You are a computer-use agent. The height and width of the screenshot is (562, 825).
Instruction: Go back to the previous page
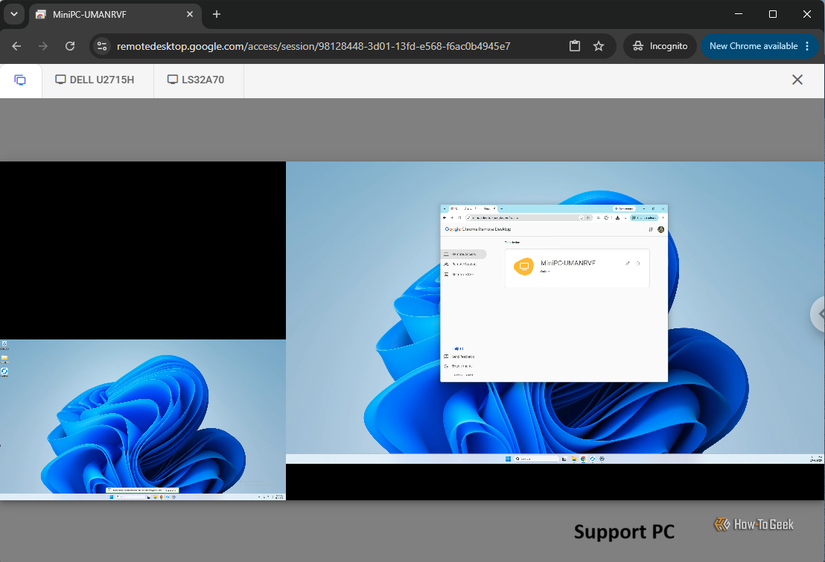[16, 46]
